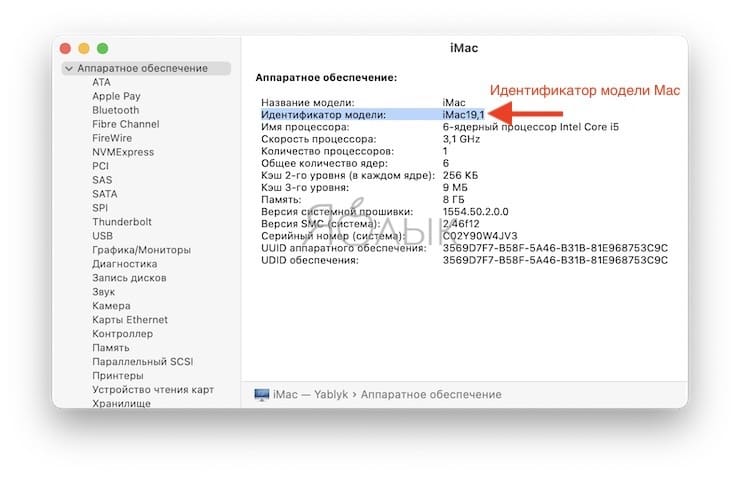
Task: Click the Аппаратное обеспечение: bold heading
Action: [326, 77]
